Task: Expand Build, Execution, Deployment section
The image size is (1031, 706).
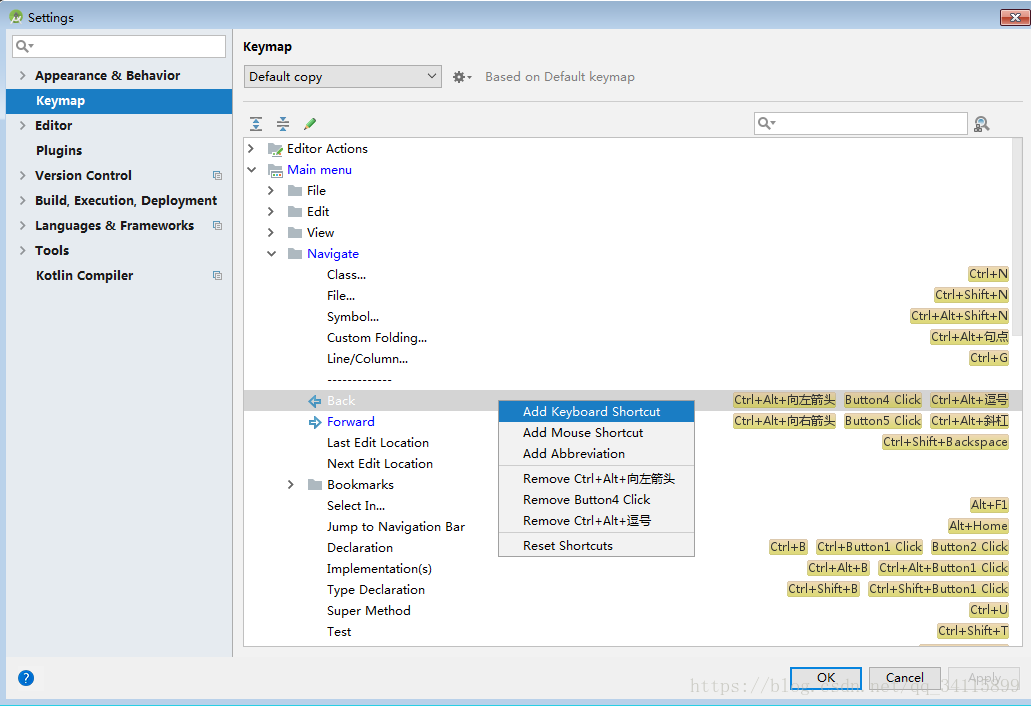Action: 22,200
